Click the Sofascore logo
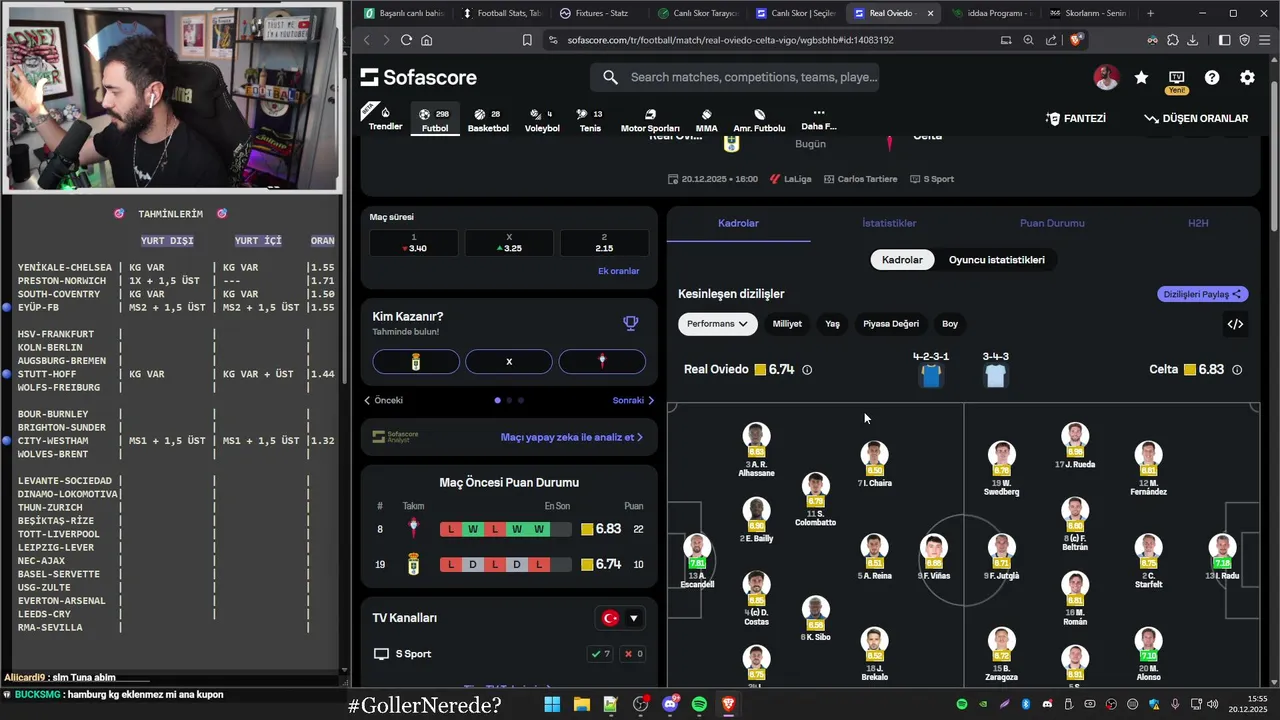Viewport: 1280px width, 720px height. [x=419, y=78]
